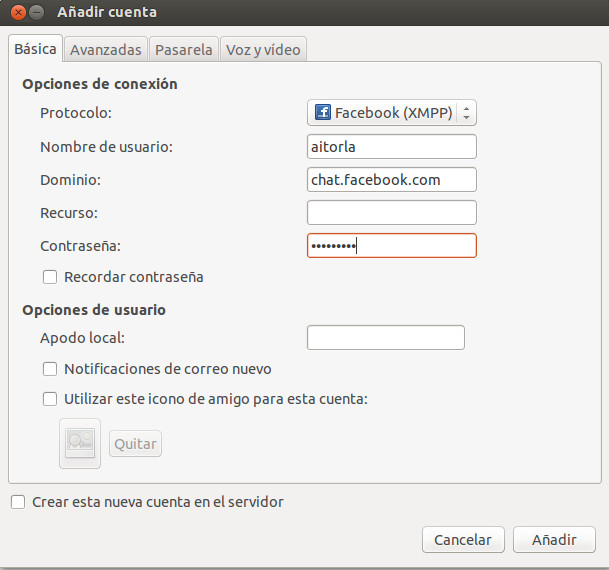The width and height of the screenshot is (609, 570).
Task: Click the Facebook icon in protocol selector
Action: tap(323, 113)
